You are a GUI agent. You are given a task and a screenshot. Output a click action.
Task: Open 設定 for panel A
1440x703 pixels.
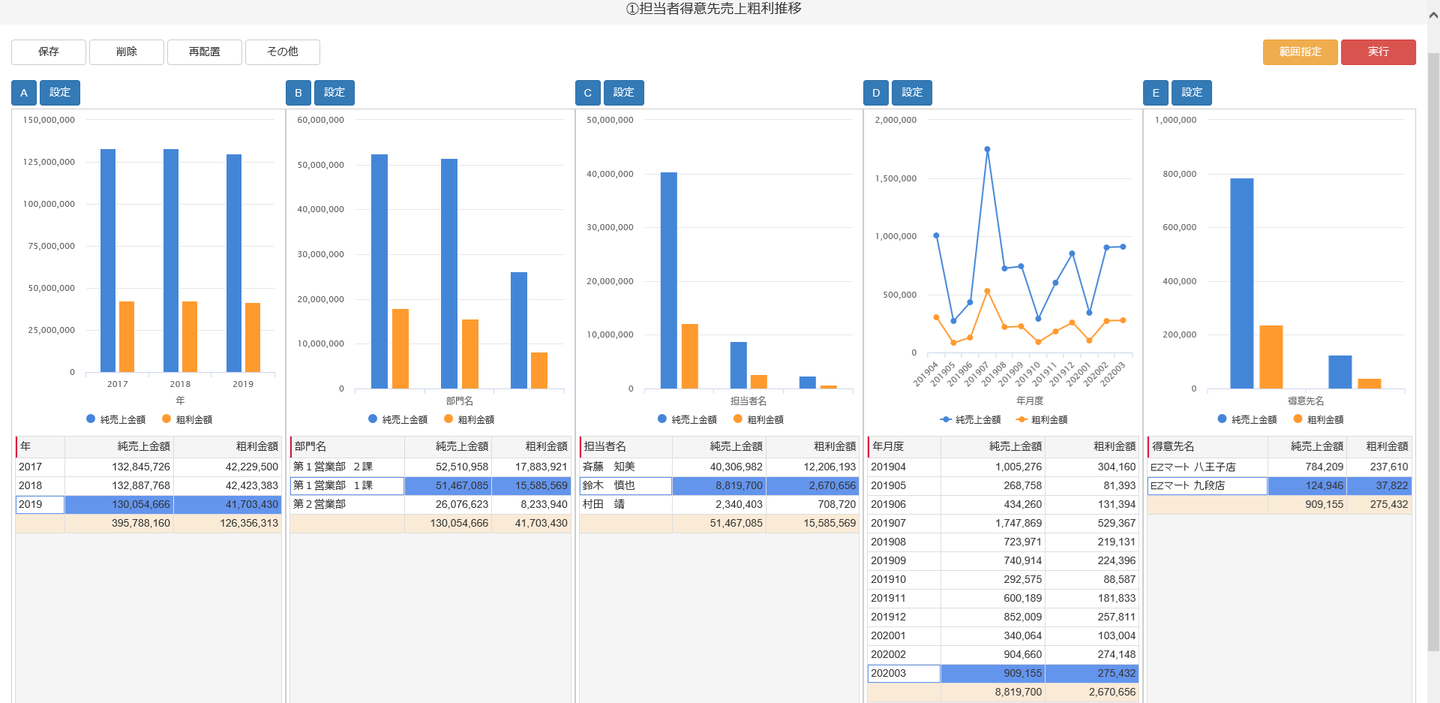[x=60, y=93]
